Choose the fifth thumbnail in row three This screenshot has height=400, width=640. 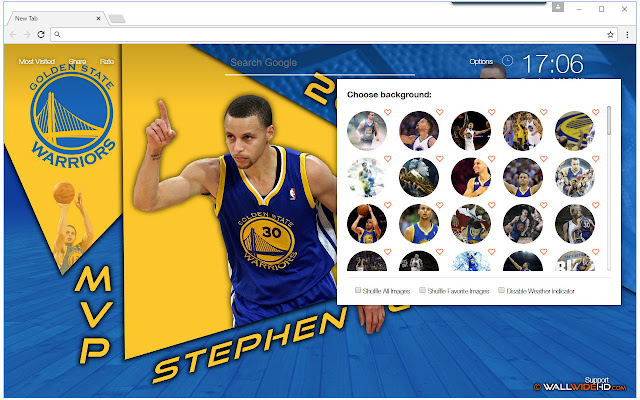pyautogui.click(x=575, y=224)
